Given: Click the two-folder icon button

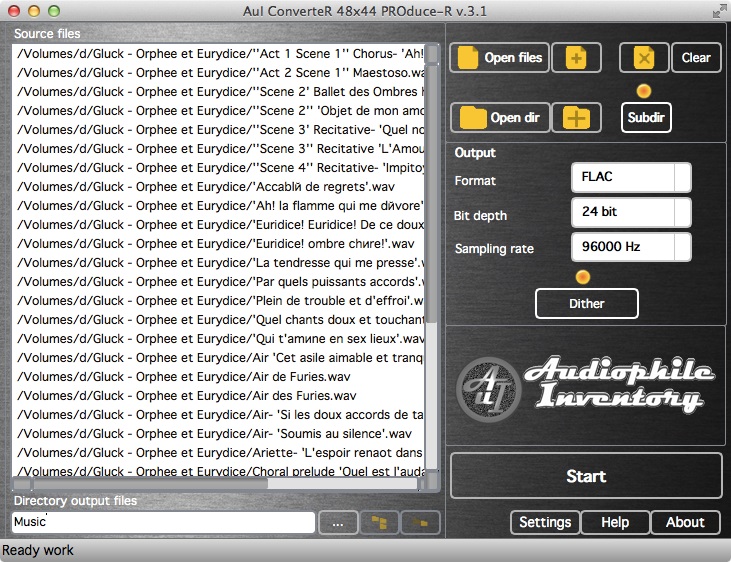Looking at the screenshot, I should click(420, 523).
